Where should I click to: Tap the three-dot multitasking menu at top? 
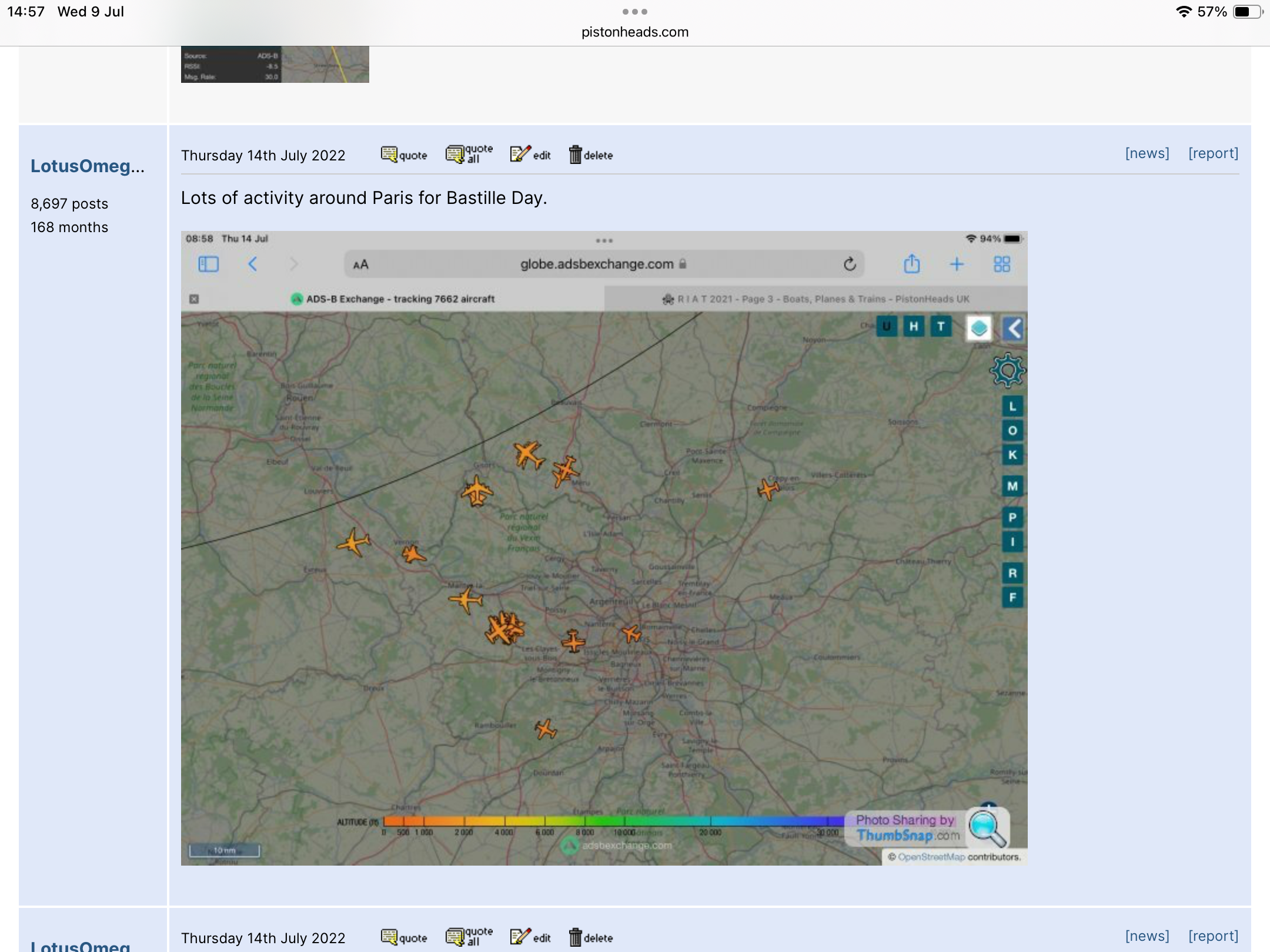[635, 12]
